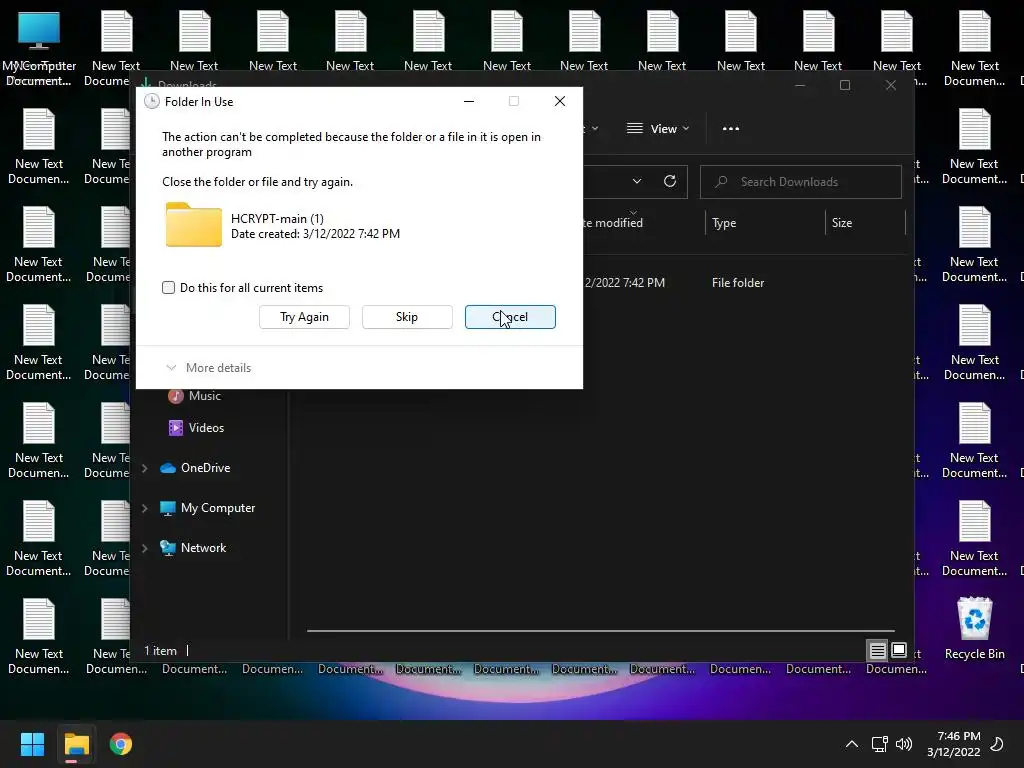
Task: Select Network in the navigation pane
Action: pos(193,547)
